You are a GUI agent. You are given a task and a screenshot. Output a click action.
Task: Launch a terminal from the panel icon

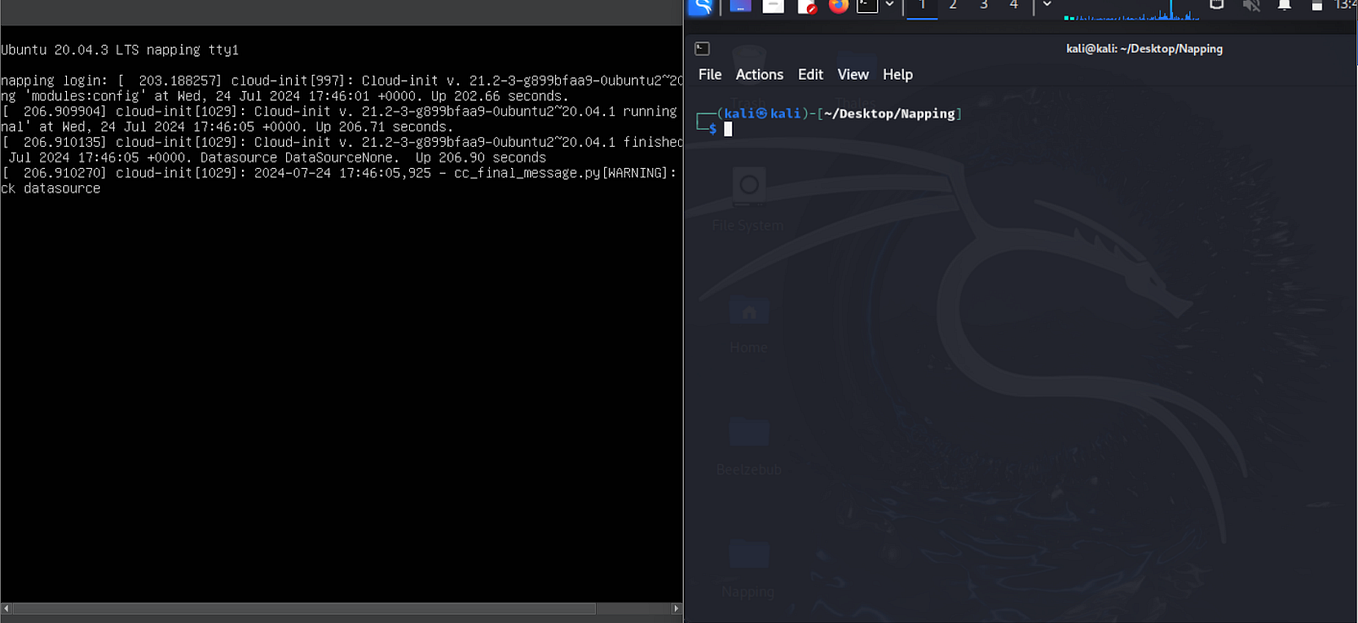tap(868, 7)
